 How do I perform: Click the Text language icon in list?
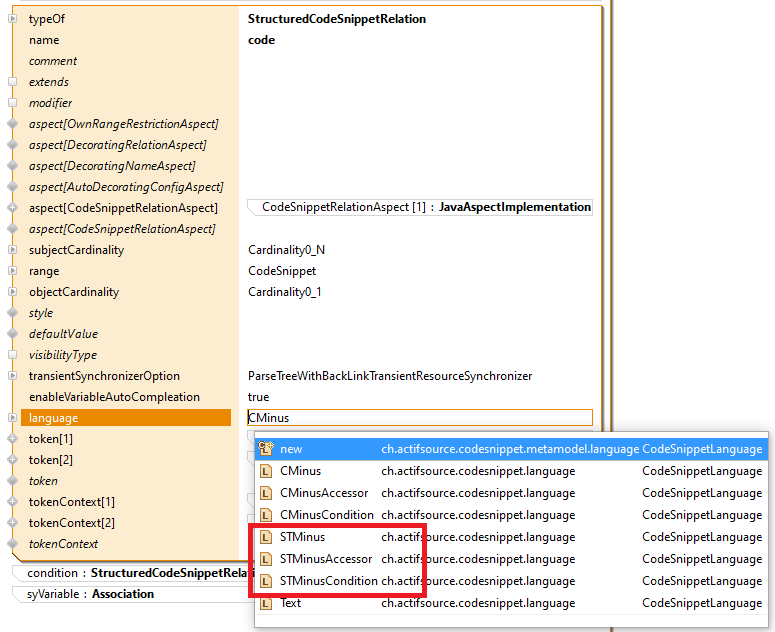[x=266, y=603]
